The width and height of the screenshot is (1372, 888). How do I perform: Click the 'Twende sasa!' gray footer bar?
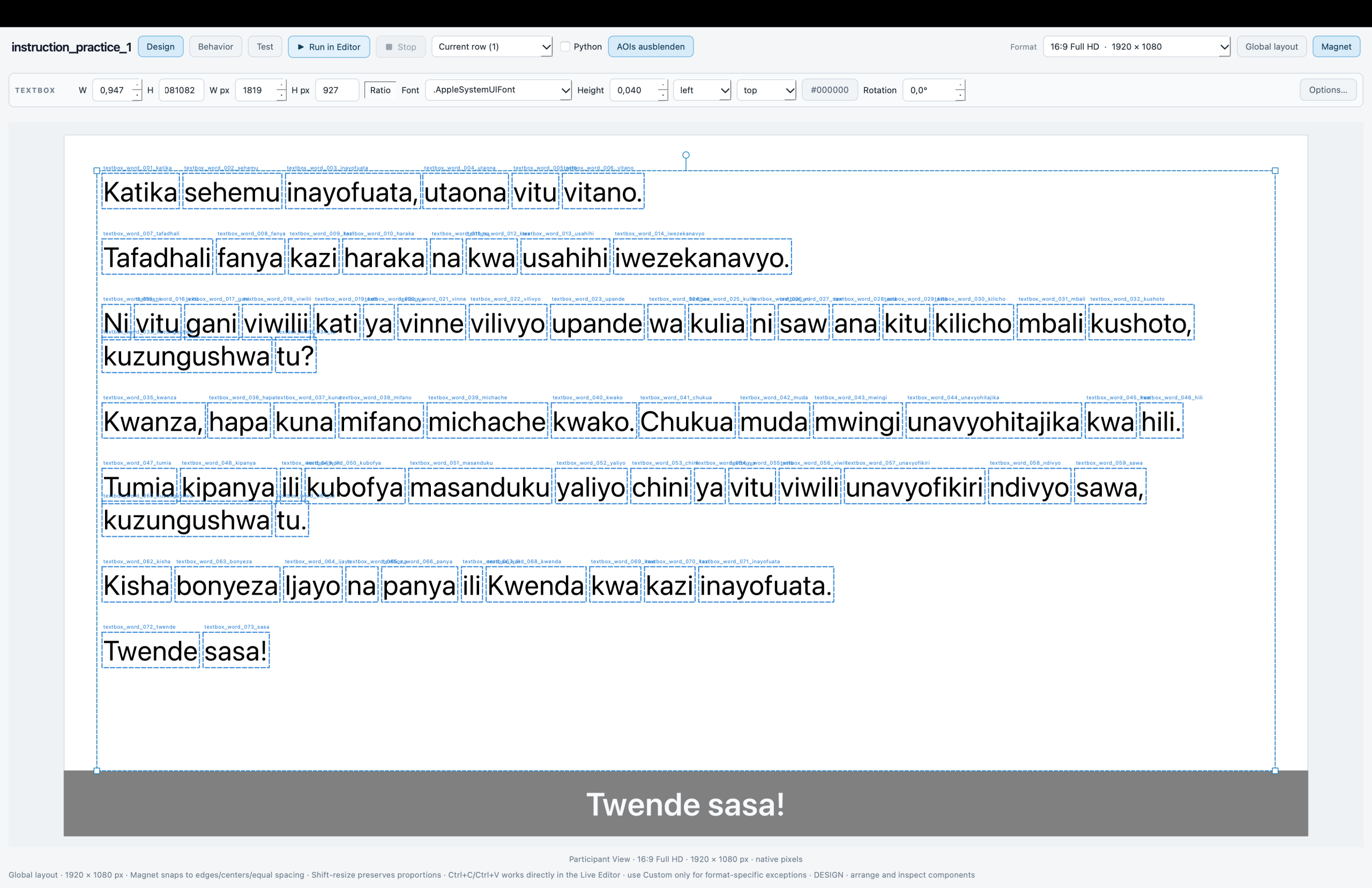coord(685,804)
